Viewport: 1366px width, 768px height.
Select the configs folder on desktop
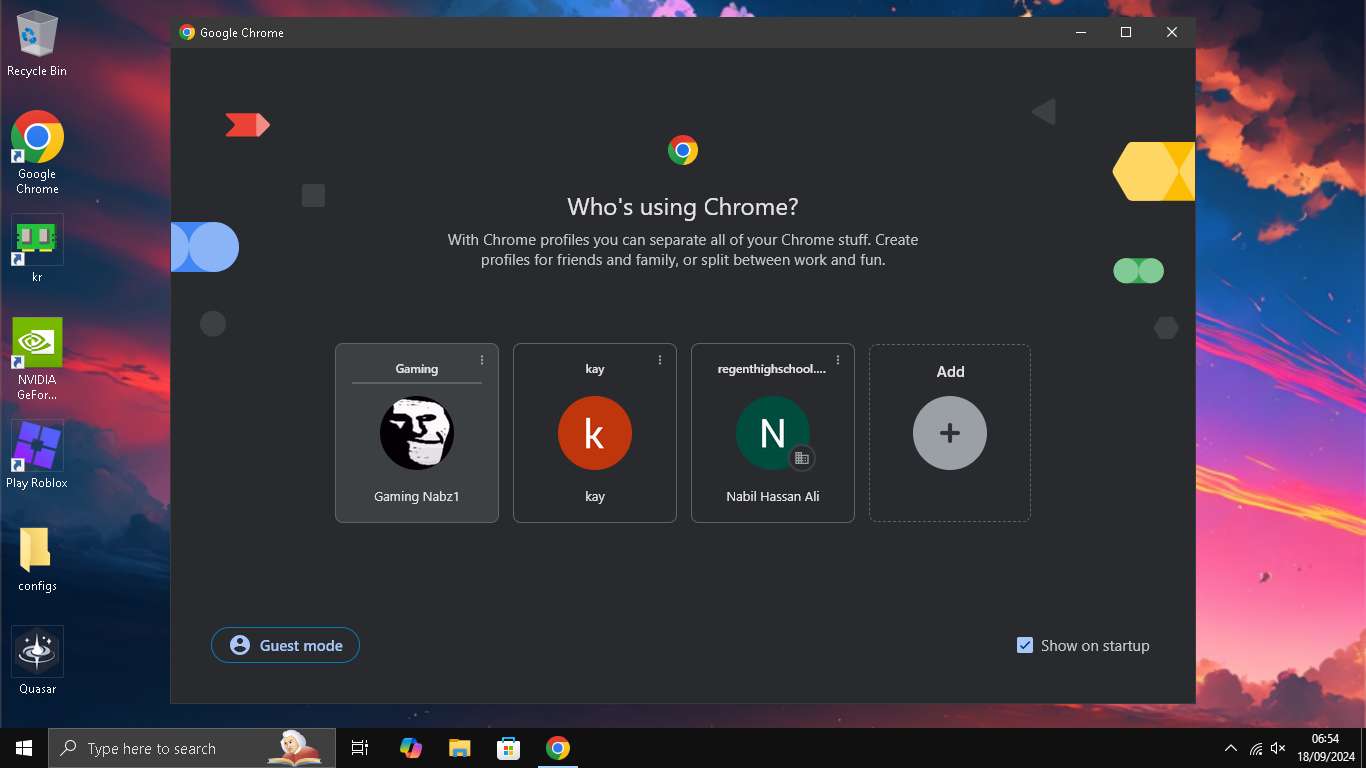coord(37,559)
